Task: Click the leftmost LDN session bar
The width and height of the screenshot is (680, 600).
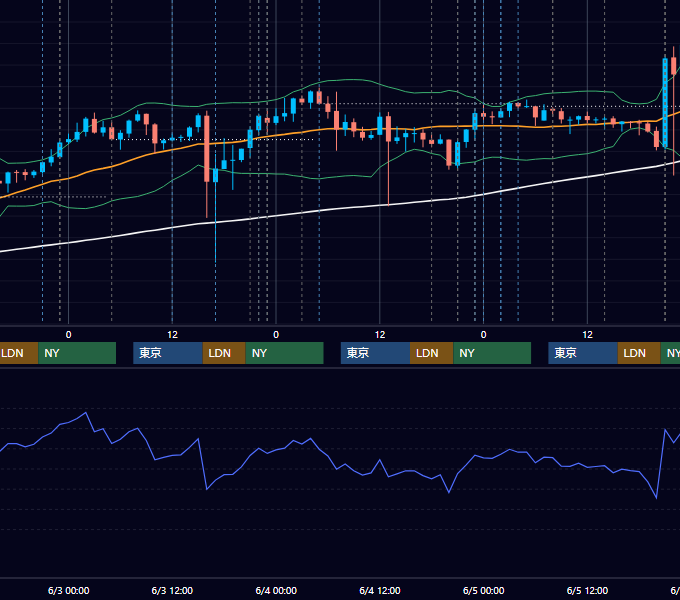Action: (19, 353)
